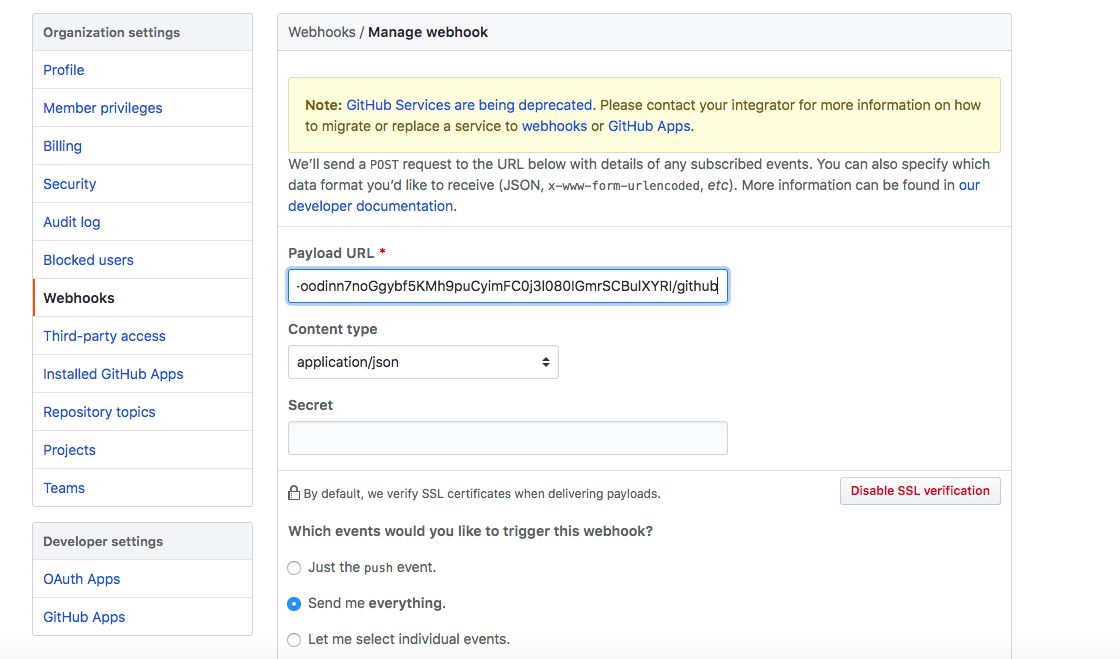Open the 'GitHub Apps' link in the note
The width and height of the screenshot is (1120, 659).
[649, 126]
